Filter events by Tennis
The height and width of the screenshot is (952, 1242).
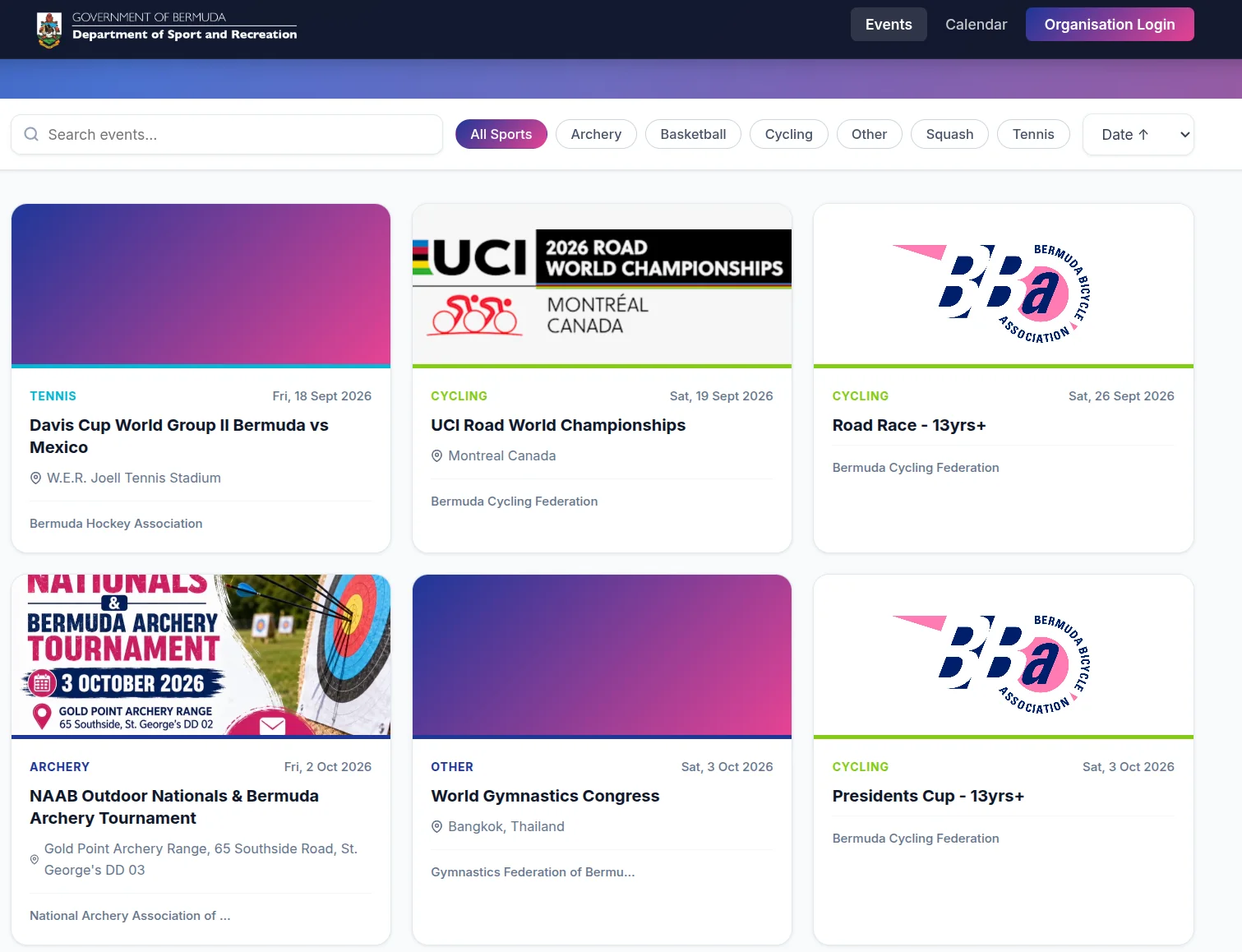point(1033,134)
